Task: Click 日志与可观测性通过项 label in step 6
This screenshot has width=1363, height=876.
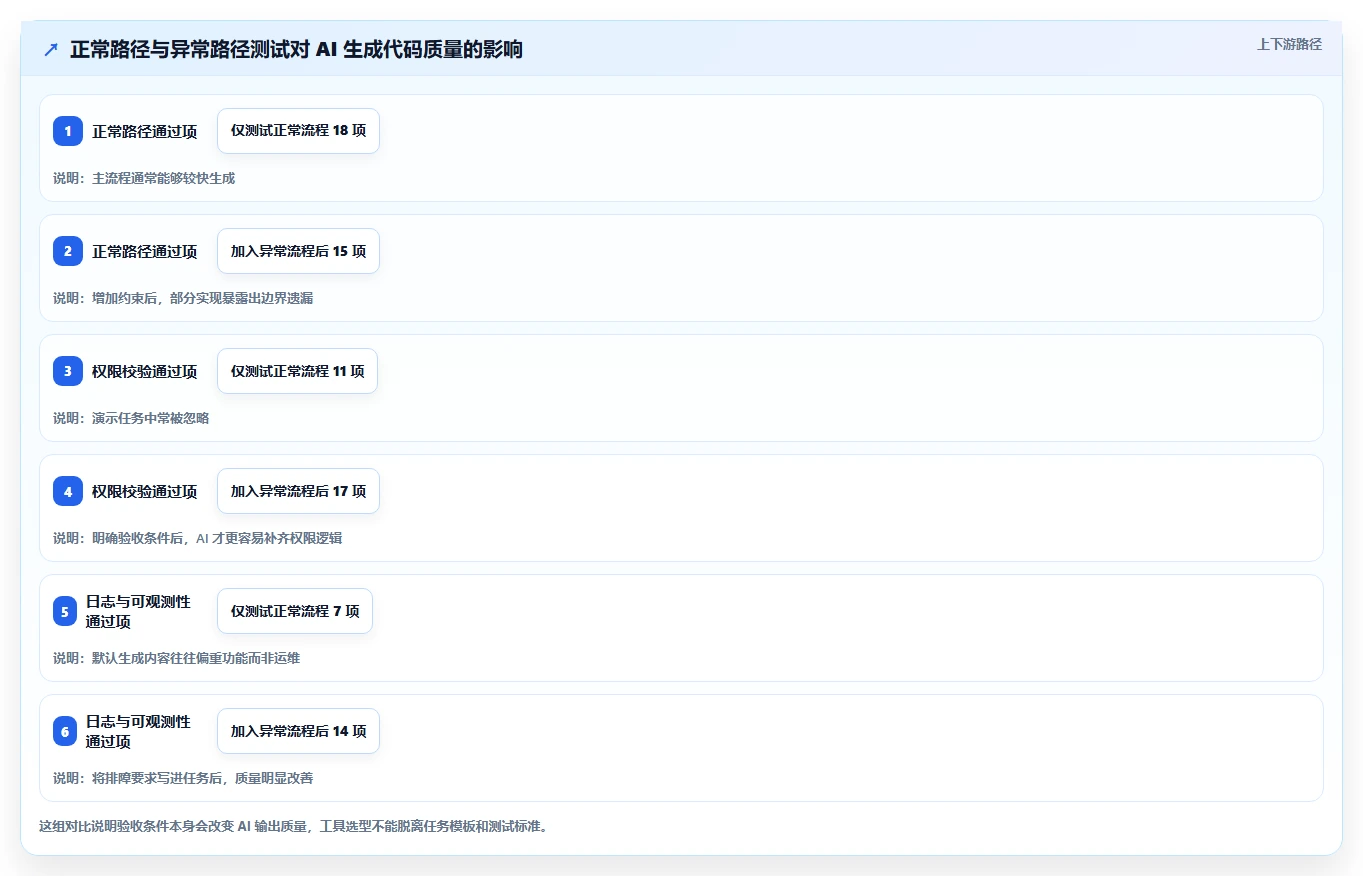Action: click(138, 731)
